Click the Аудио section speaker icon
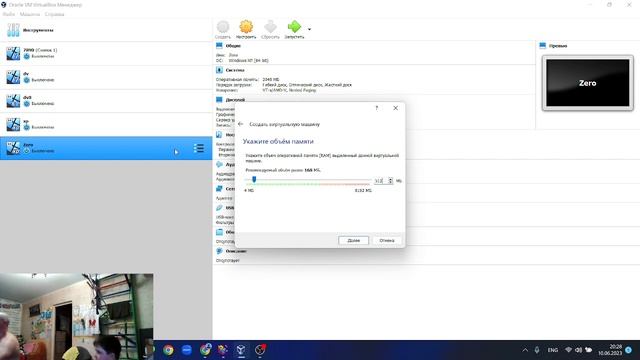 [x=219, y=164]
